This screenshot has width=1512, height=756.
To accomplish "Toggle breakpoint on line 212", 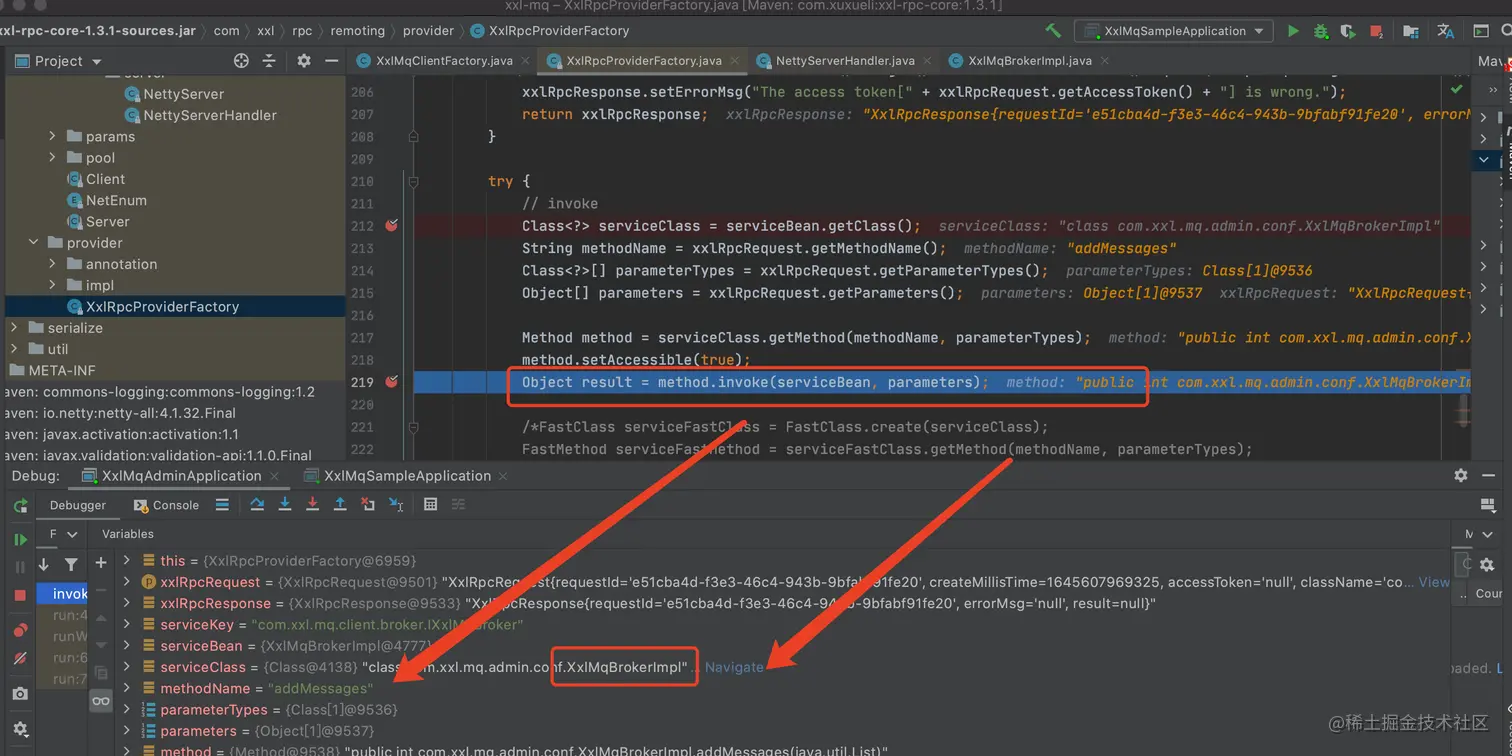I will pos(392,226).
